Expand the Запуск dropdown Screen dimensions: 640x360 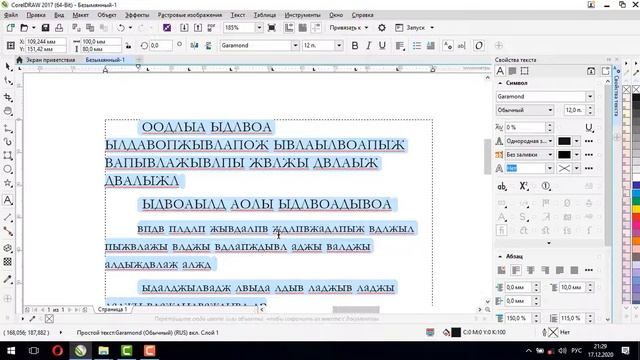coord(415,28)
